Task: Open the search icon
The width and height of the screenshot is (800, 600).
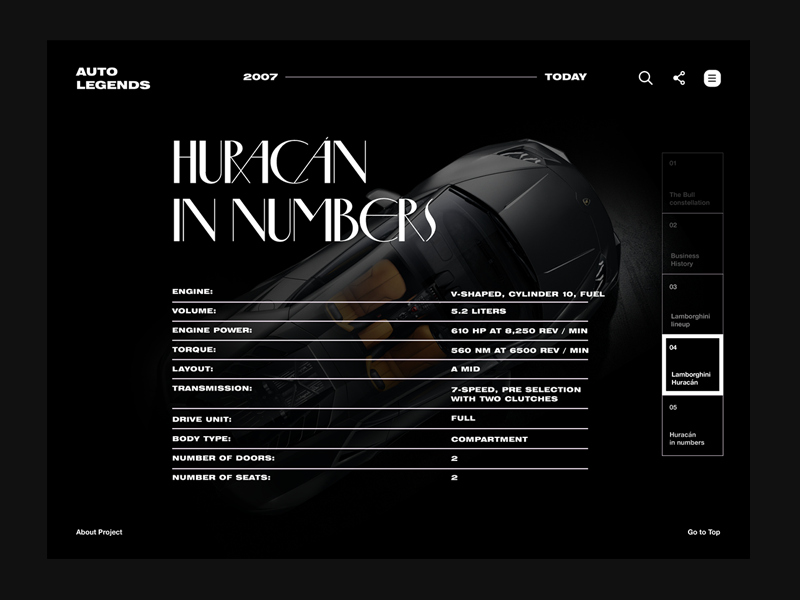Action: pyautogui.click(x=645, y=78)
